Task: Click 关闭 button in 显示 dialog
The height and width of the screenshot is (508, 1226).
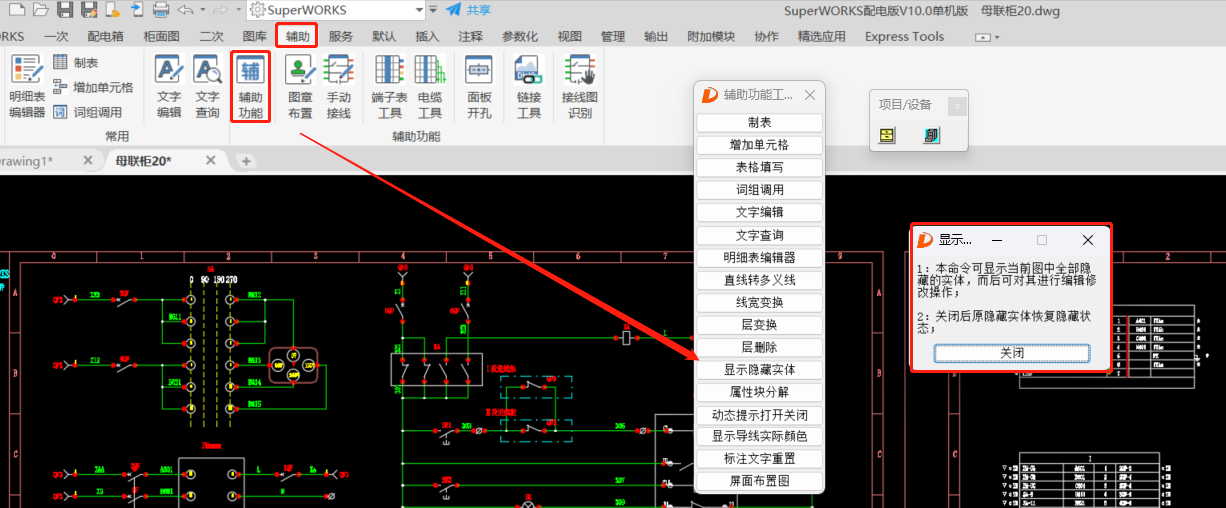Action: click(x=1012, y=353)
